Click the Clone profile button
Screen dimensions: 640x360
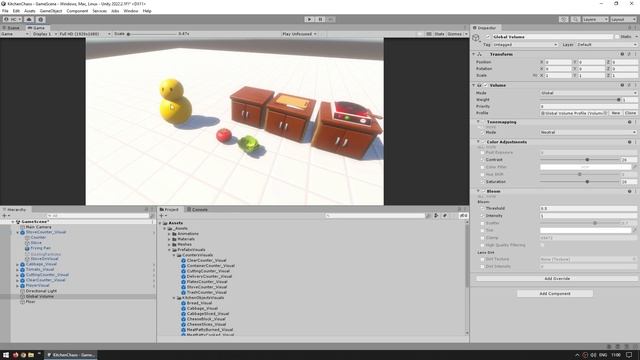coord(630,113)
